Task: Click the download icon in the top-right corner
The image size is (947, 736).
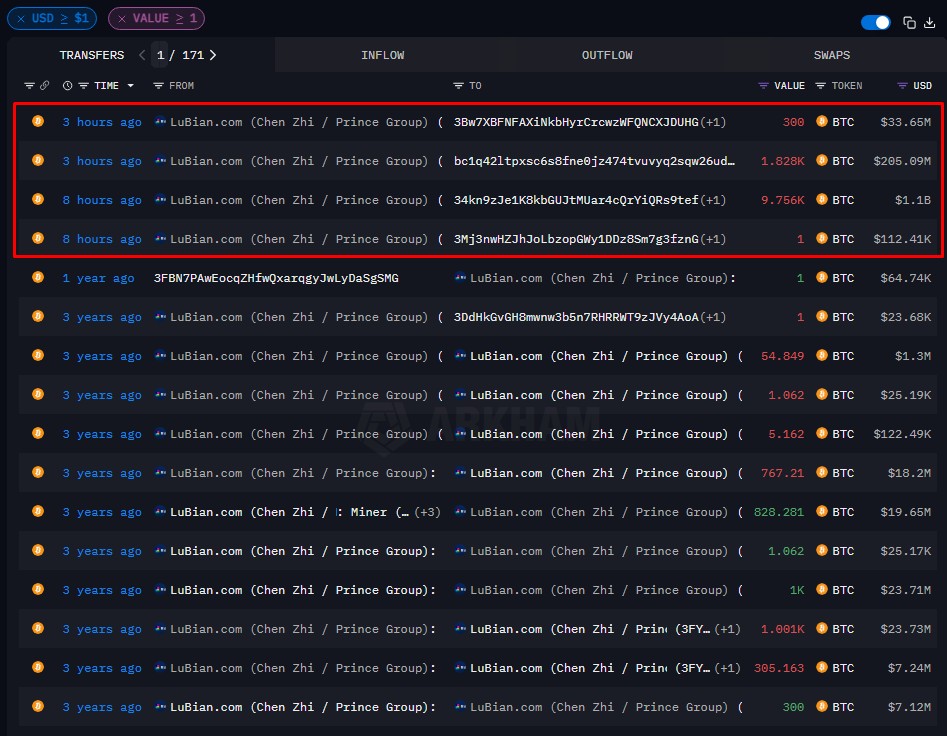Action: click(930, 22)
